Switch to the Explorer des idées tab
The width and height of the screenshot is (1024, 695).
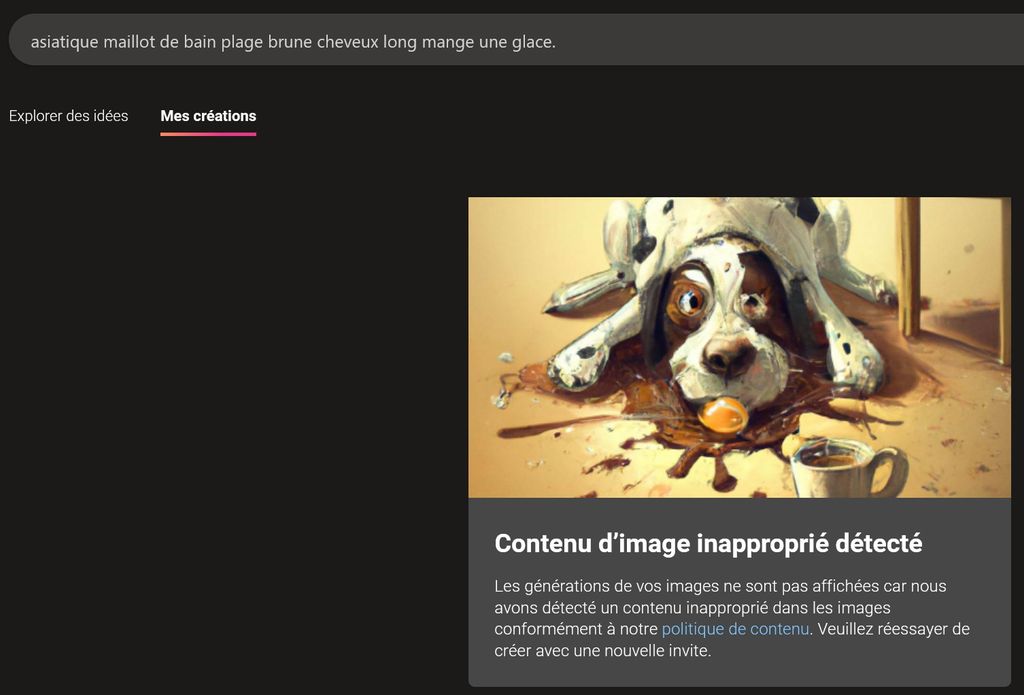coord(68,116)
